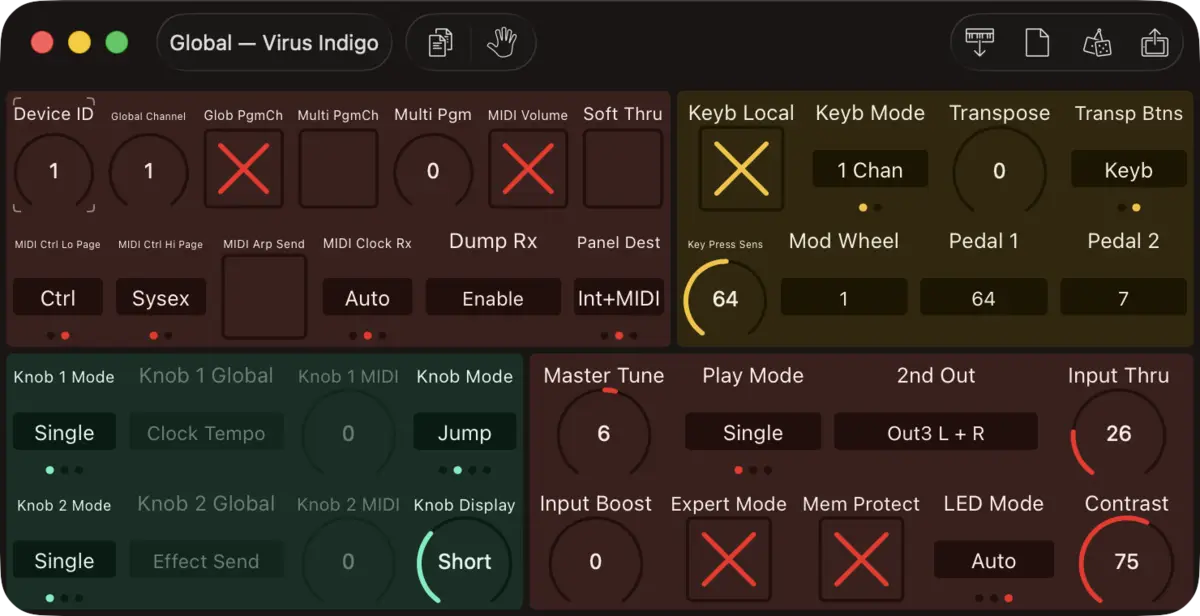Open the 2nd Out selector
This screenshot has height=616, width=1200.
936,432
